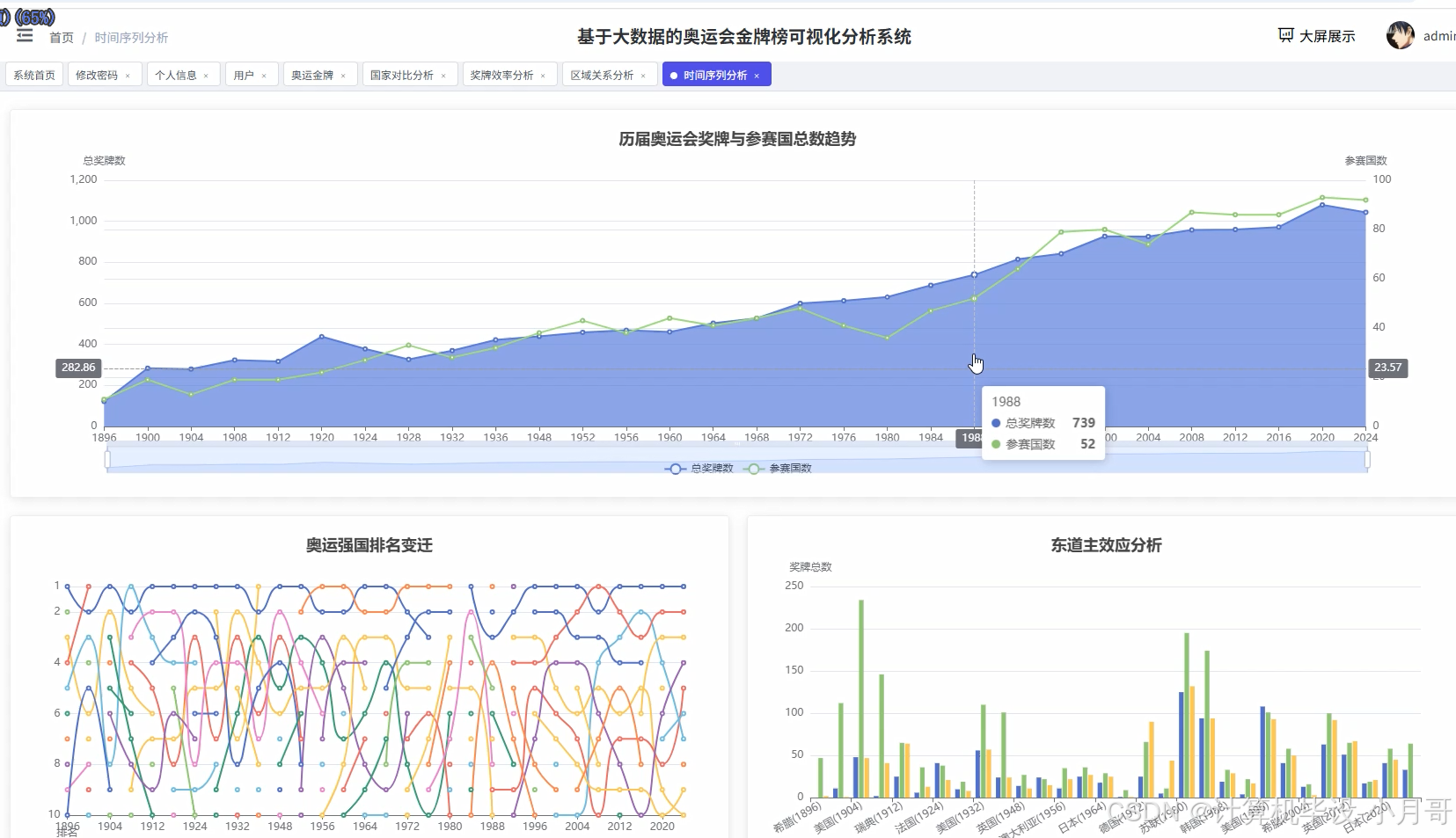Viewport: 1456px width, 838px height.
Task: Click the 参赛国数 right axis title
Action: click(1365, 161)
